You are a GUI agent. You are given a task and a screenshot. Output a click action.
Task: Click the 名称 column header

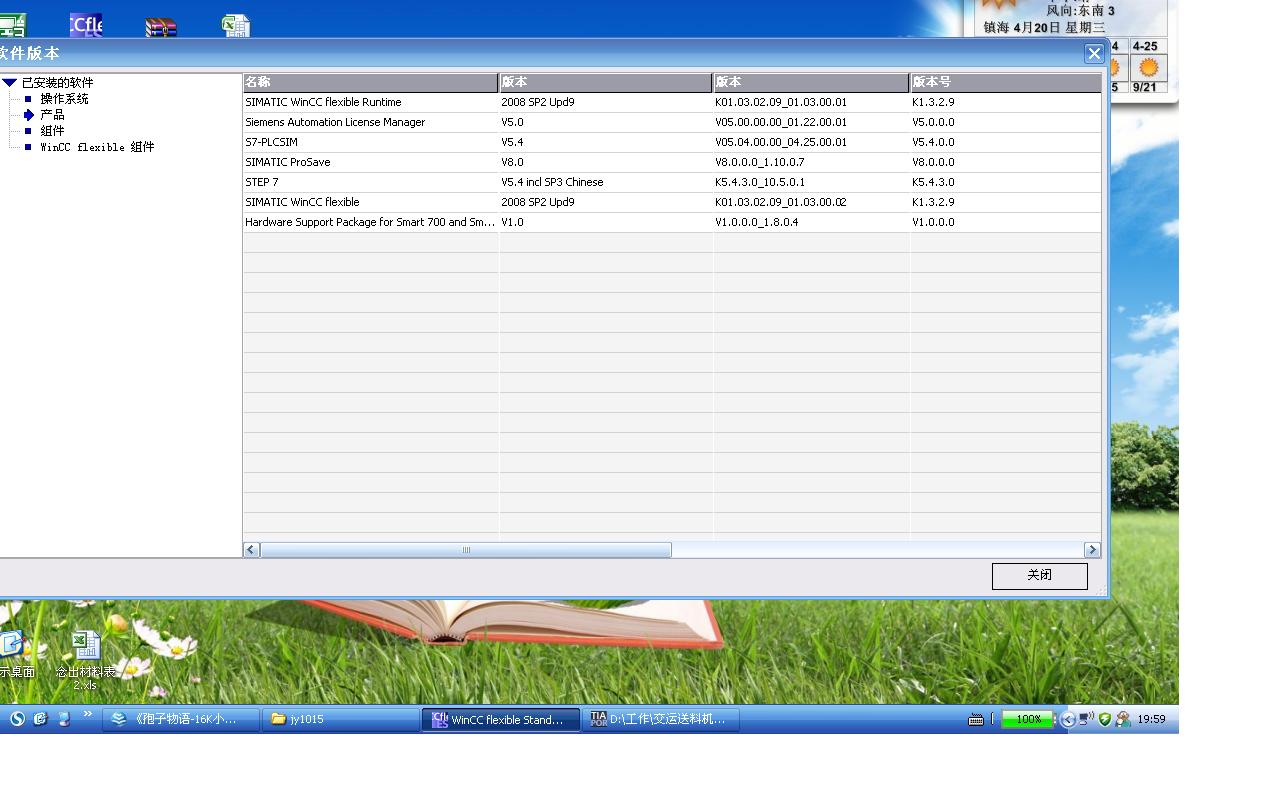(x=370, y=82)
